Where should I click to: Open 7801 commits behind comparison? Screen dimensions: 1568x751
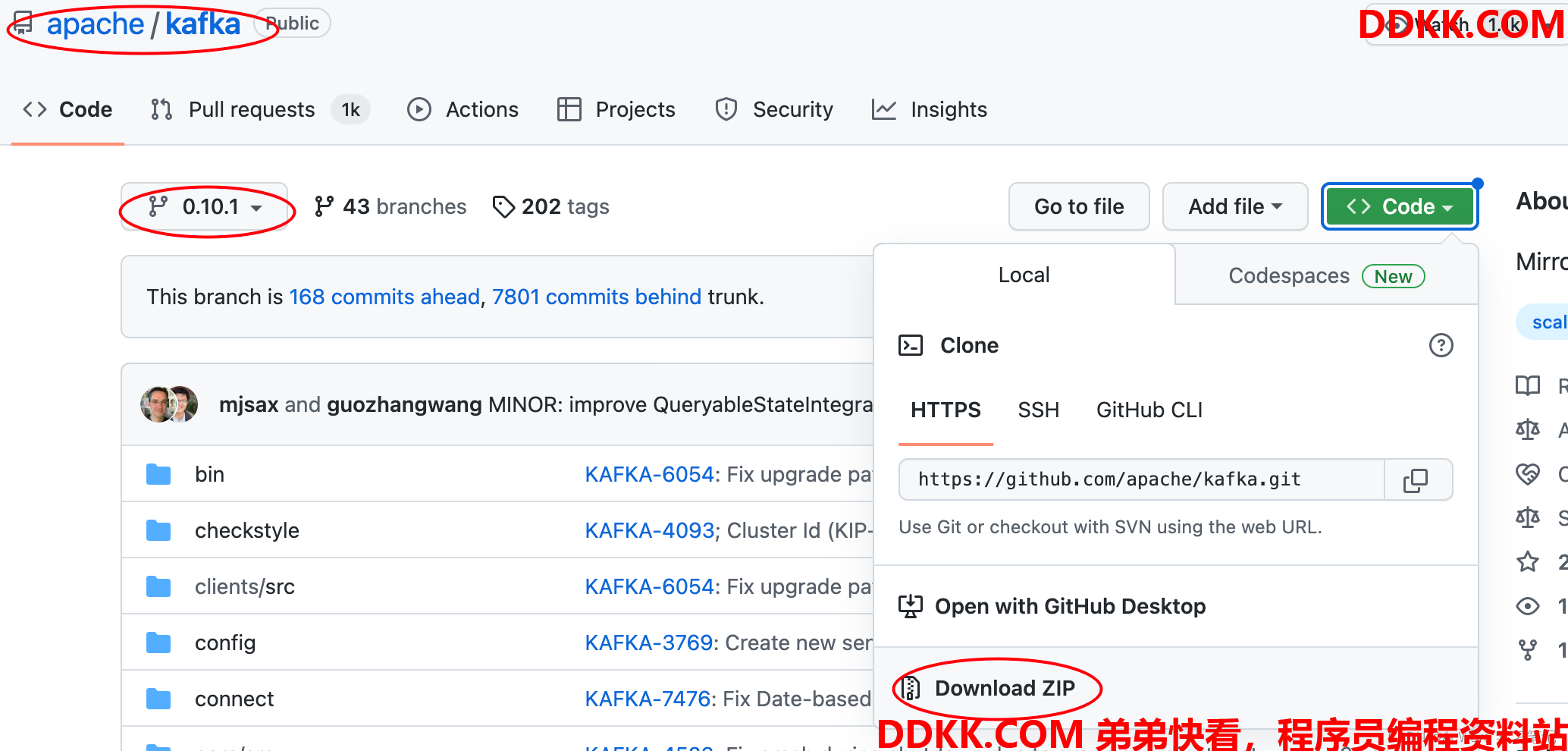pyautogui.click(x=597, y=297)
